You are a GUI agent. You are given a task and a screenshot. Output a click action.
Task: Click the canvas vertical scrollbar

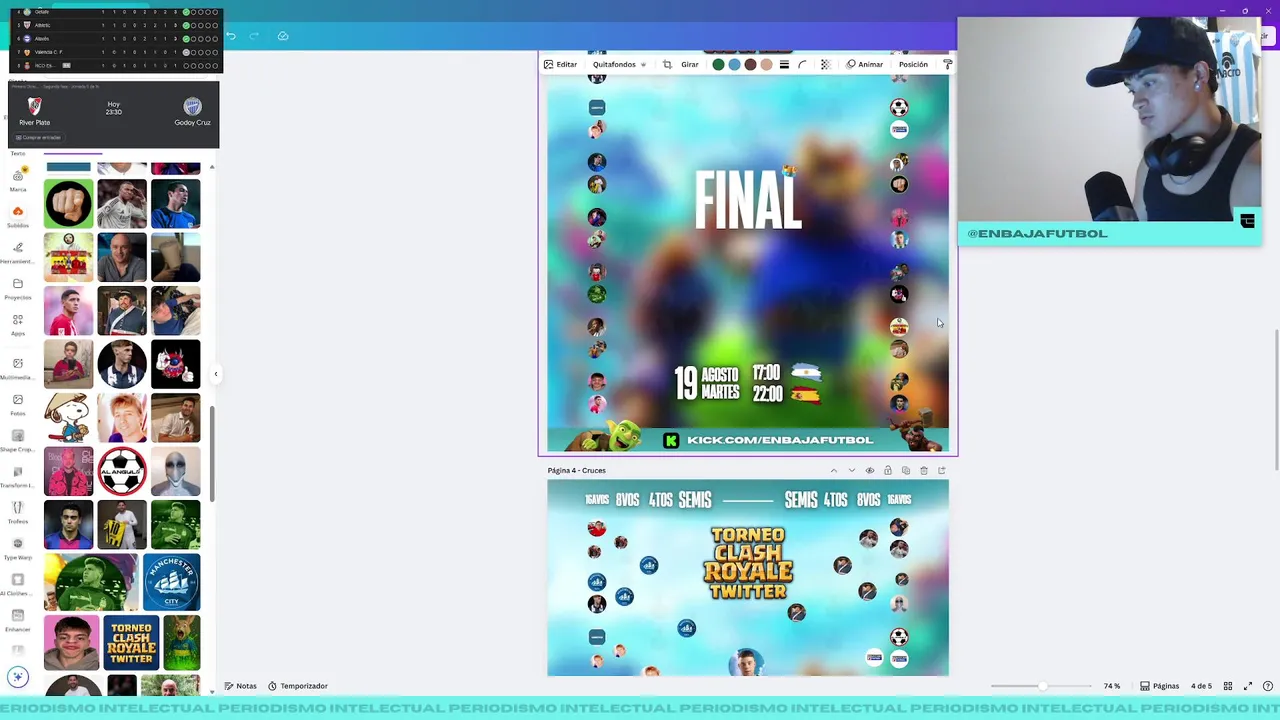pos(1276,398)
